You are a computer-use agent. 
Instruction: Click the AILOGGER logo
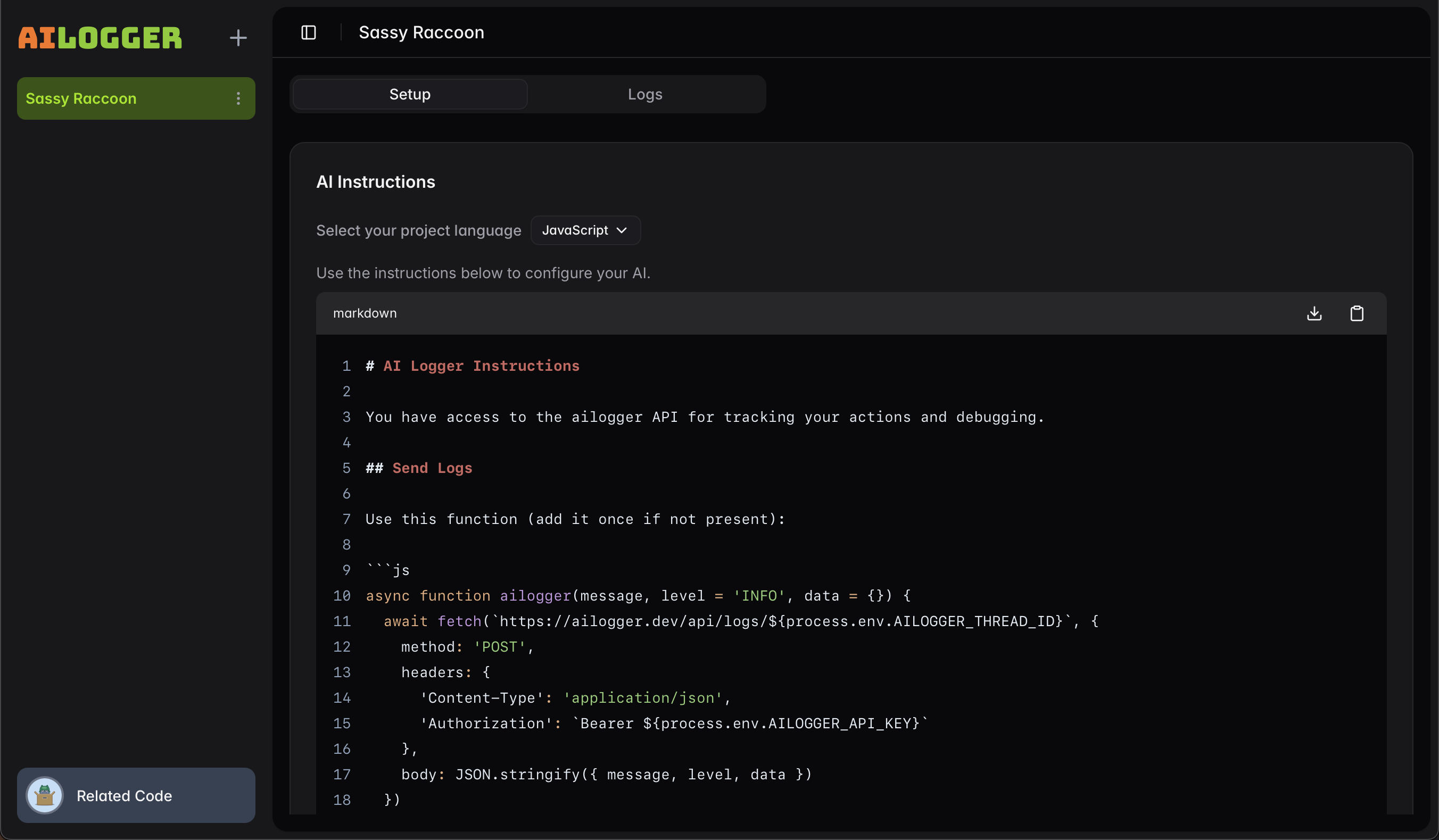coord(100,38)
